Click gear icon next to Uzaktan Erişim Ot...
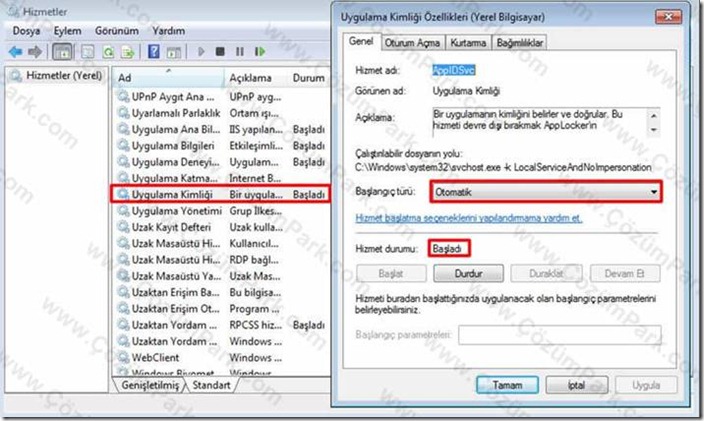 click(123, 308)
